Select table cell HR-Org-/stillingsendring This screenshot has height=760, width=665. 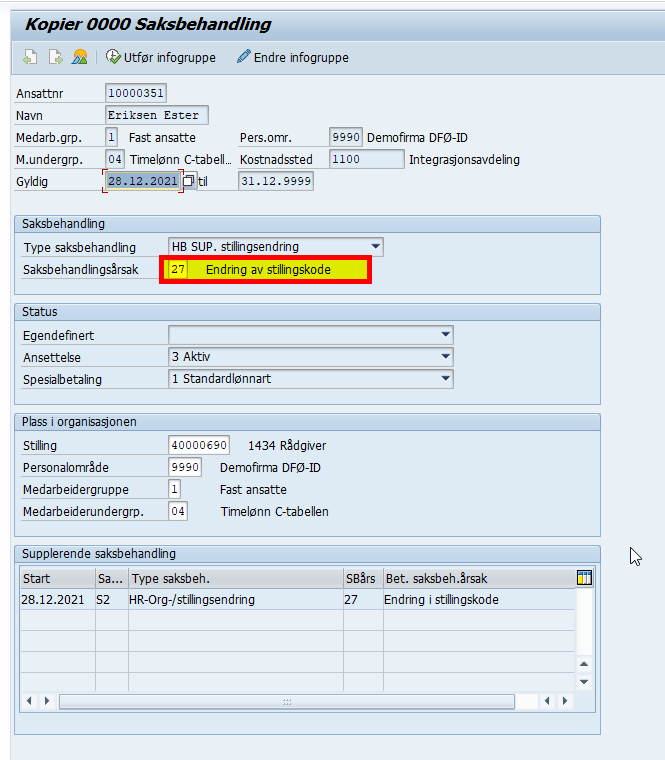pos(236,600)
